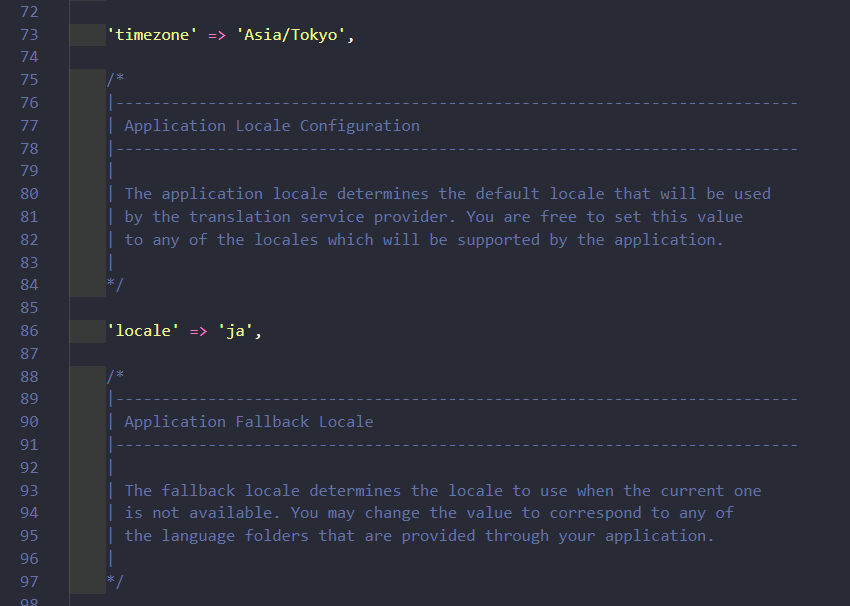Click empty line number 85 in gutter
Screen dimensions: 850x606
point(29,308)
